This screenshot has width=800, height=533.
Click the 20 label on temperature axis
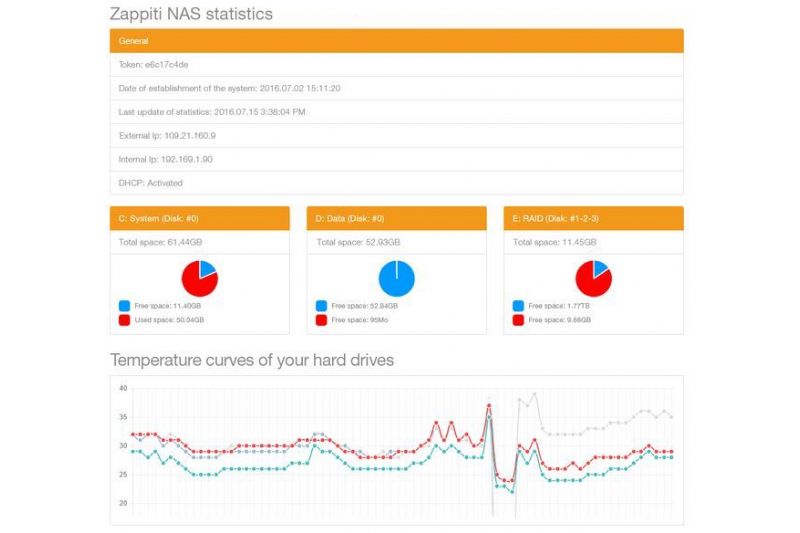pos(123,503)
